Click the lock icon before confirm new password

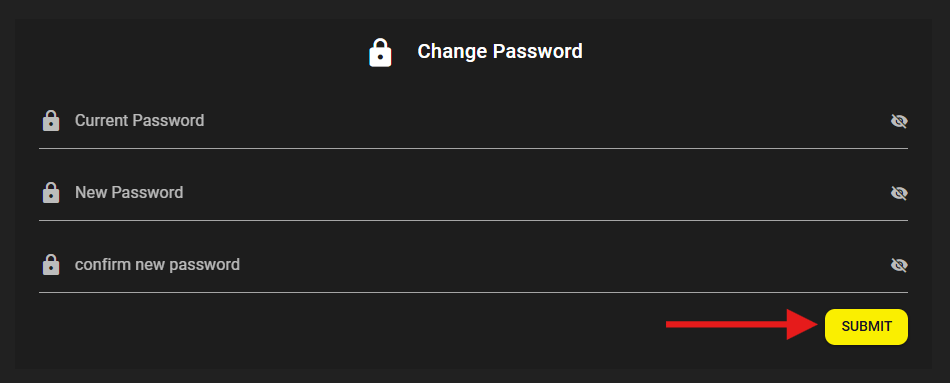51,265
